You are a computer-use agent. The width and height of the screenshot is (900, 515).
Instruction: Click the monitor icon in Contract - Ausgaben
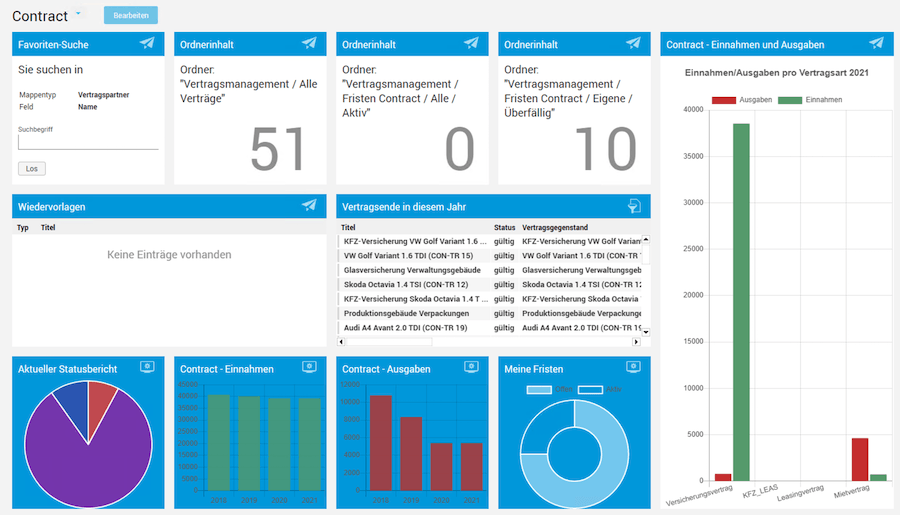point(471,367)
